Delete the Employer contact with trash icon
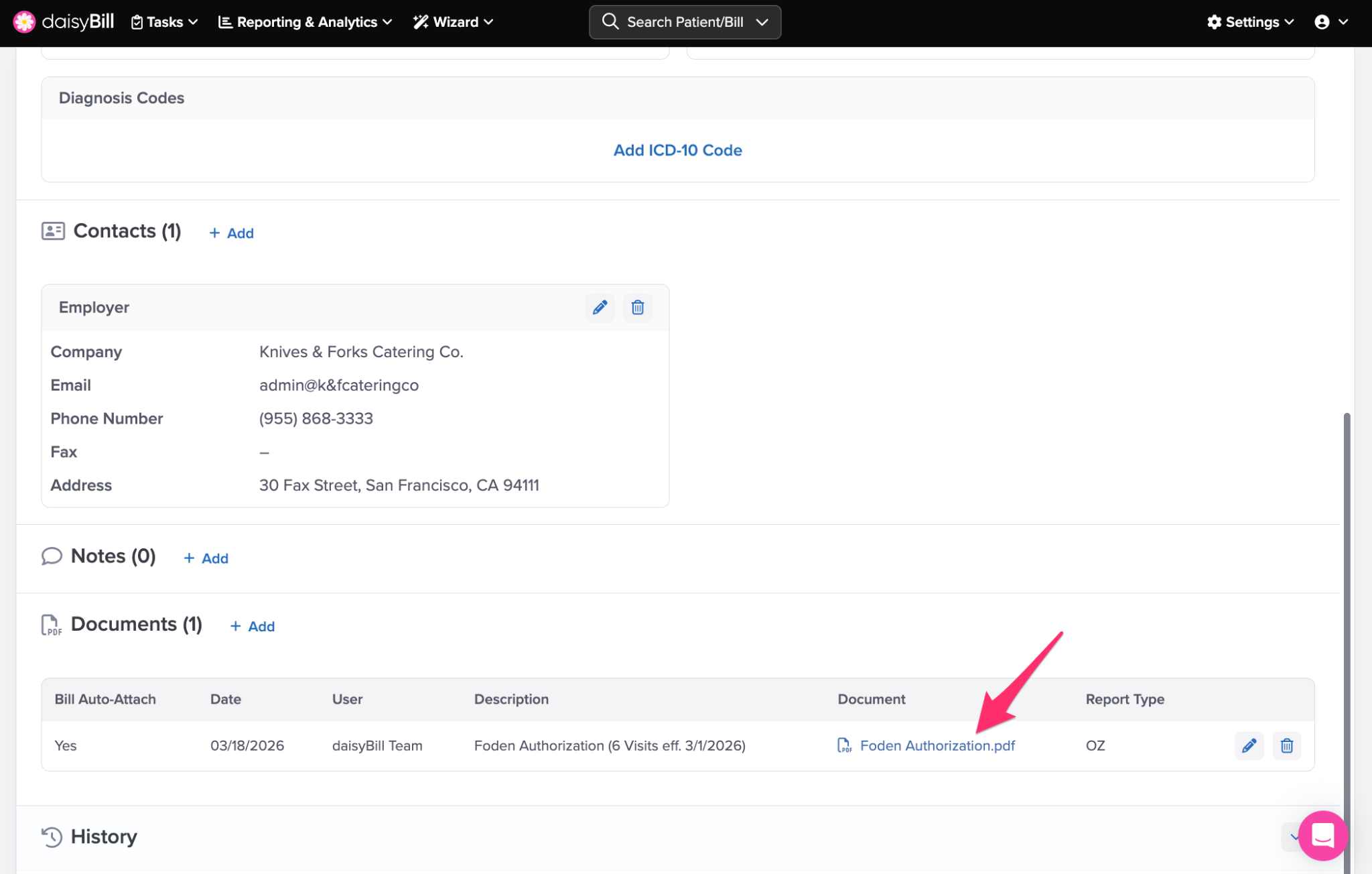Viewport: 1372px width, 874px height. coord(637,308)
